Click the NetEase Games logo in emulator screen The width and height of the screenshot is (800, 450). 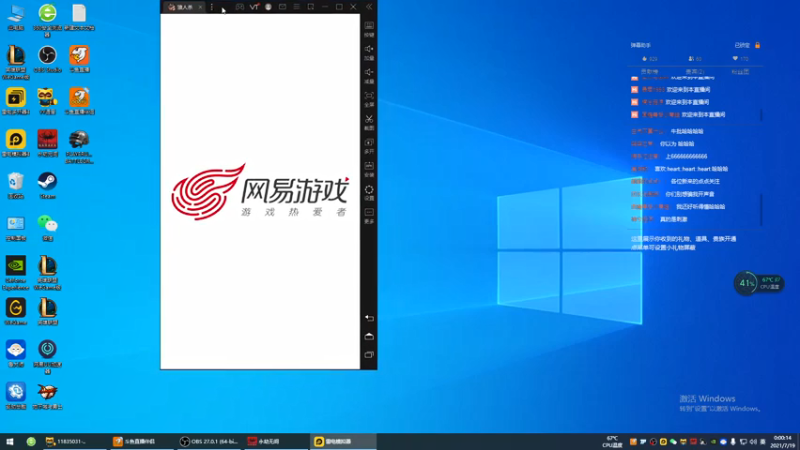[x=260, y=192]
